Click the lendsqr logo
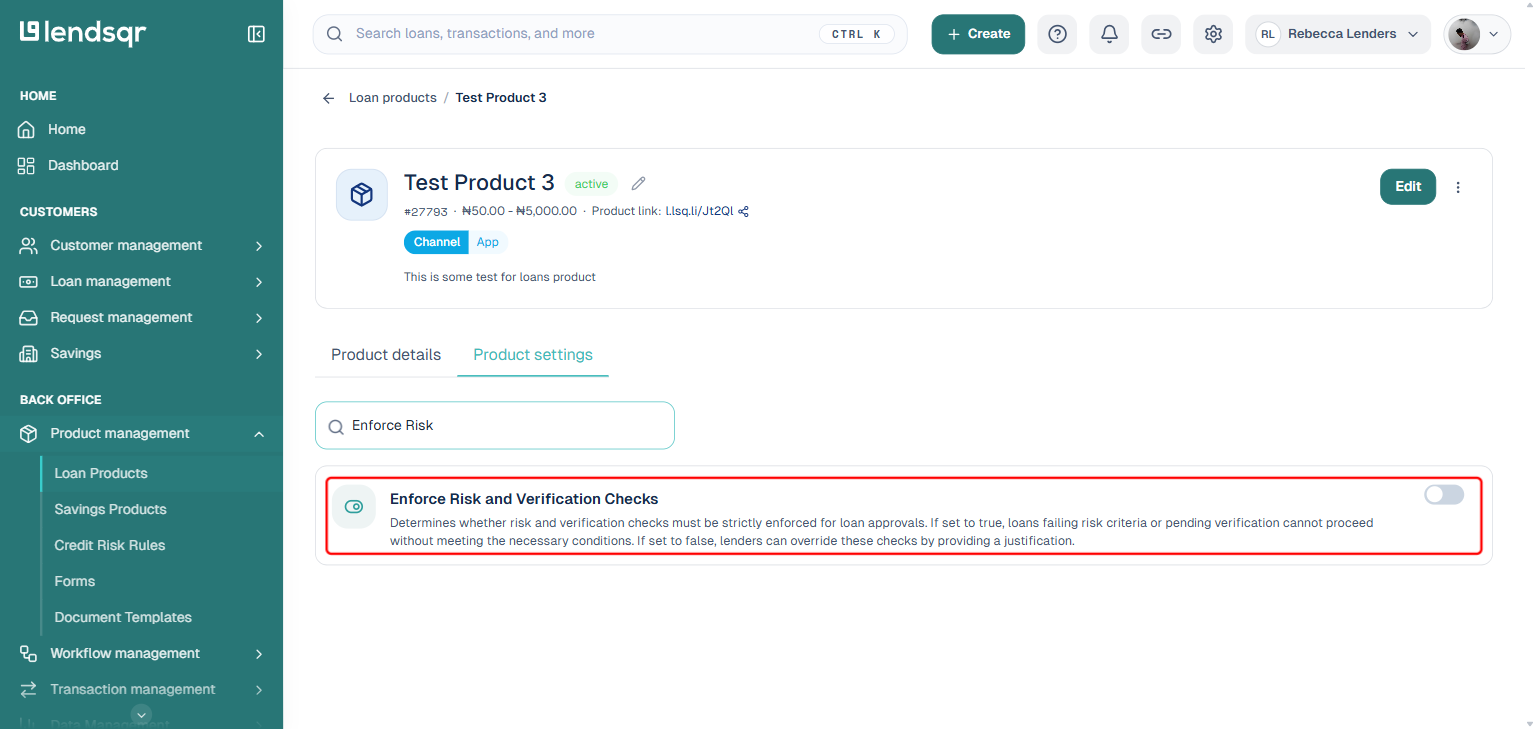The image size is (1535, 730). 83,33
